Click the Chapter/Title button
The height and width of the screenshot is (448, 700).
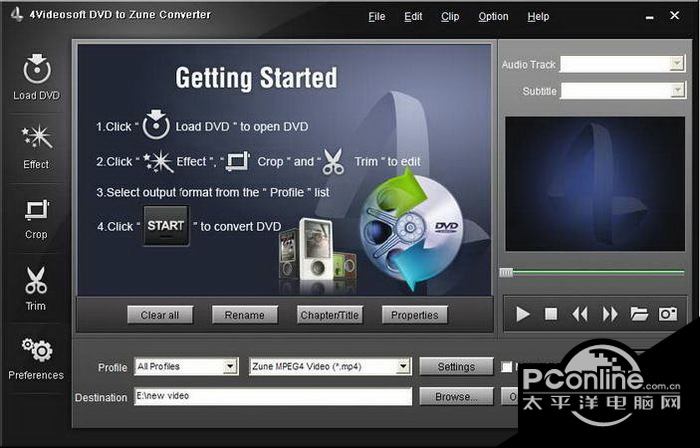329,315
